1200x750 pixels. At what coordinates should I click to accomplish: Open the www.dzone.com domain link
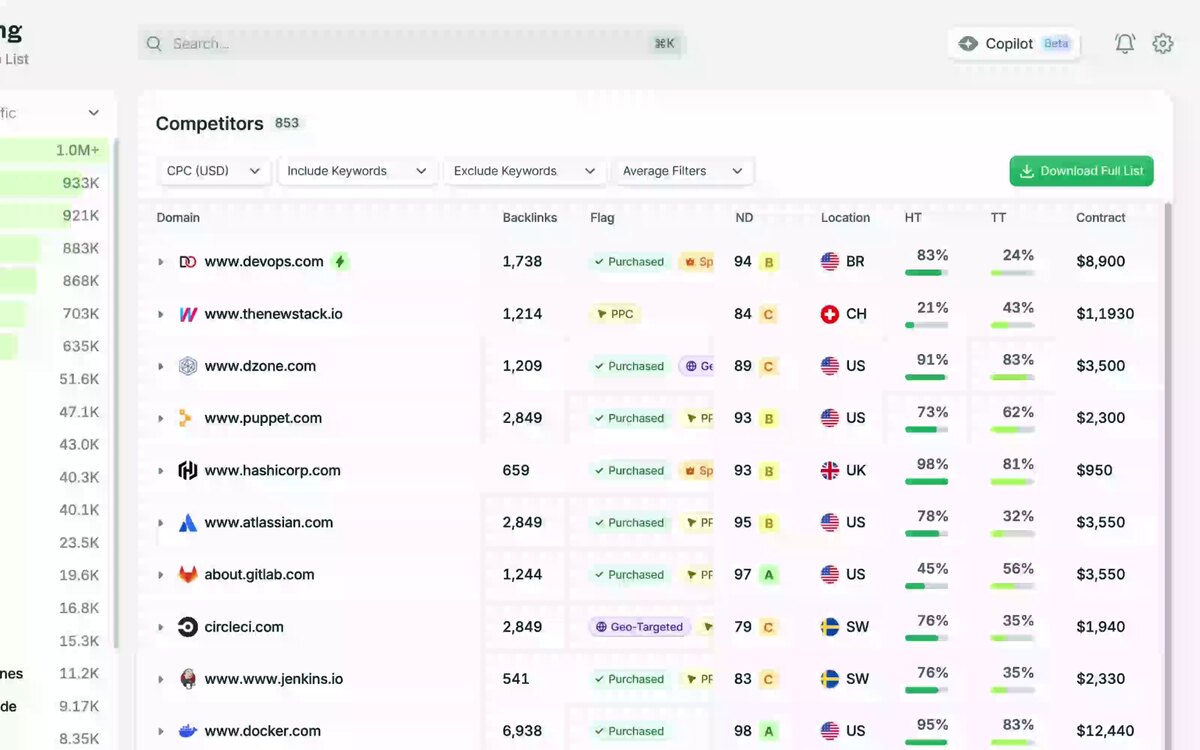pyautogui.click(x=260, y=366)
